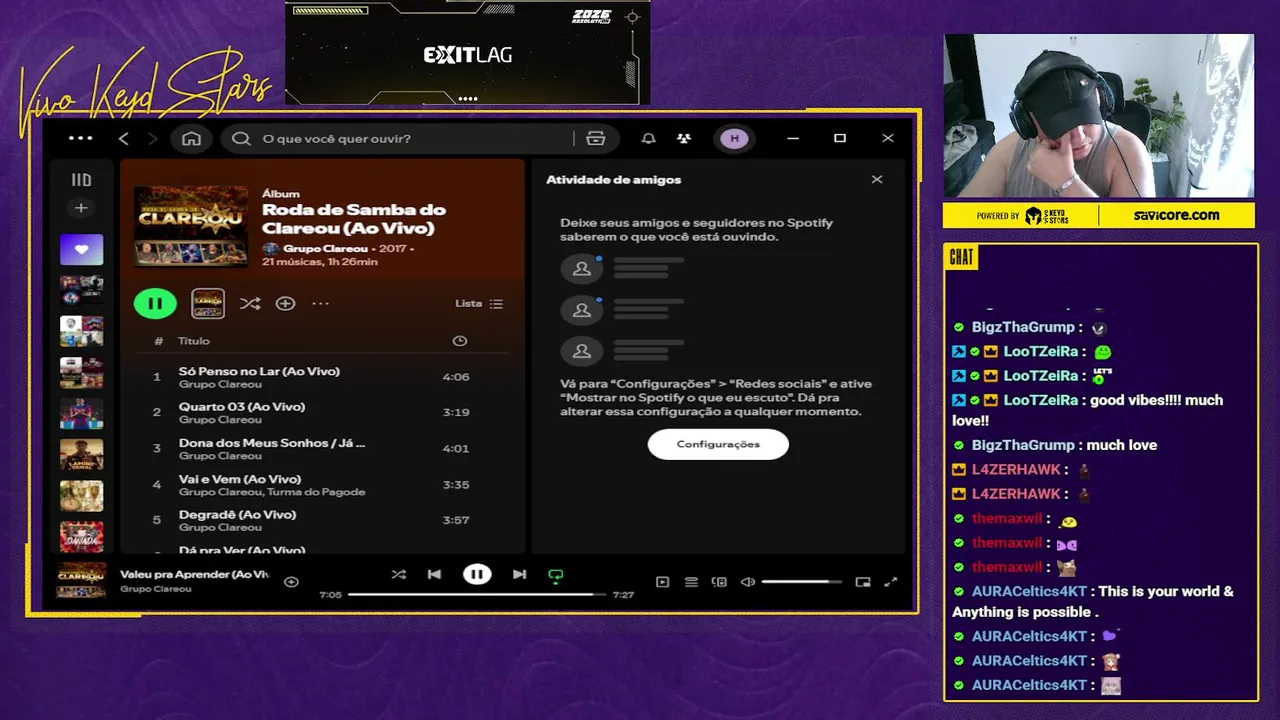
Task: Open the 'Lista' view dropdown
Action: pos(479,303)
